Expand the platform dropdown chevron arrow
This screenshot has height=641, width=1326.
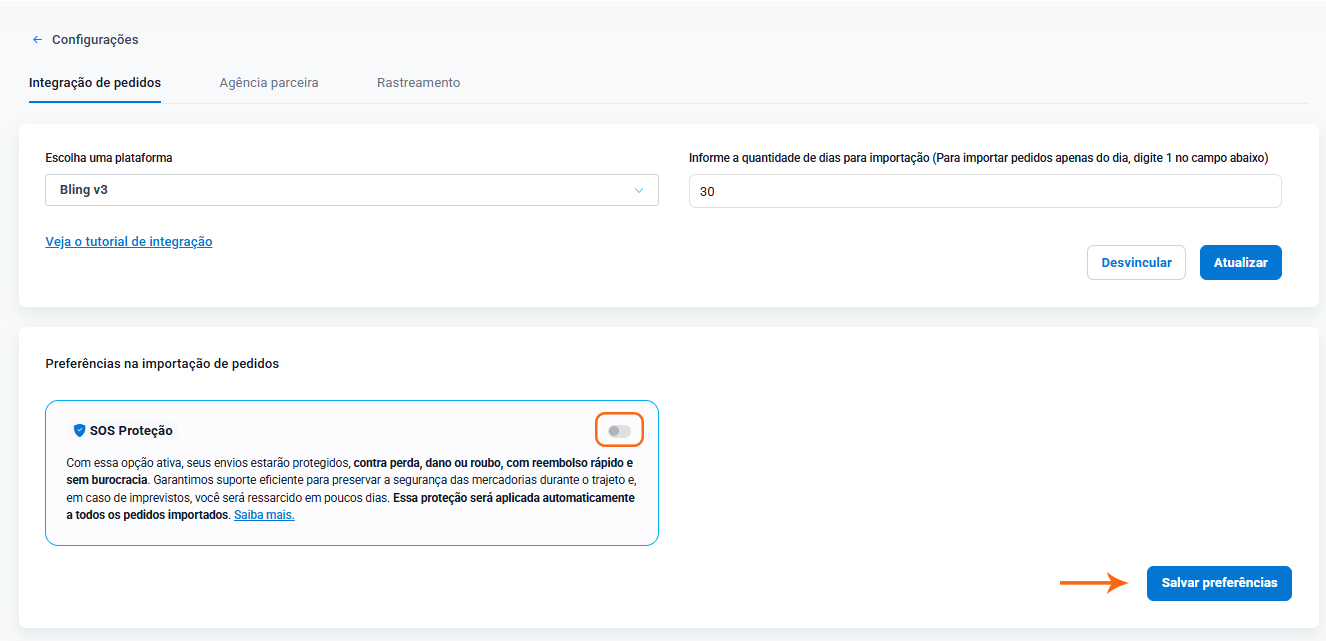639,191
